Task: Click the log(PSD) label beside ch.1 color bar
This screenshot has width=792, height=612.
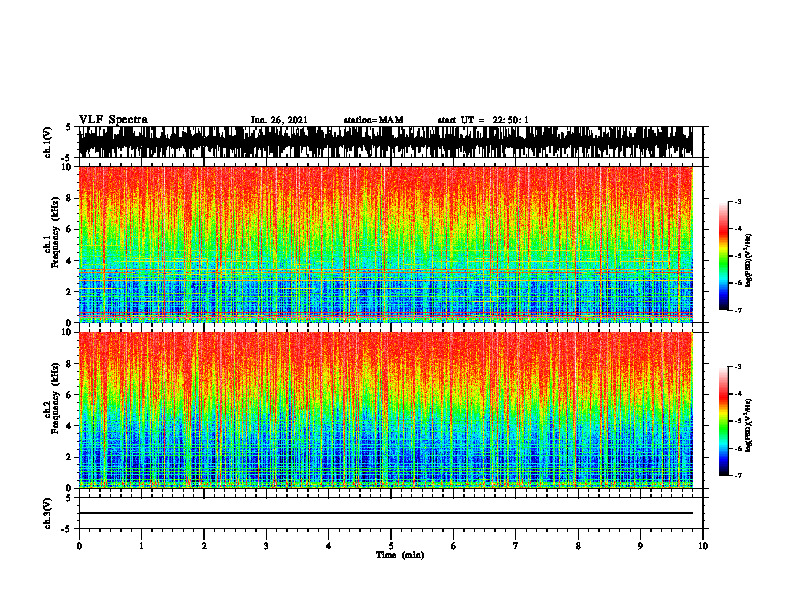Action: [749, 261]
